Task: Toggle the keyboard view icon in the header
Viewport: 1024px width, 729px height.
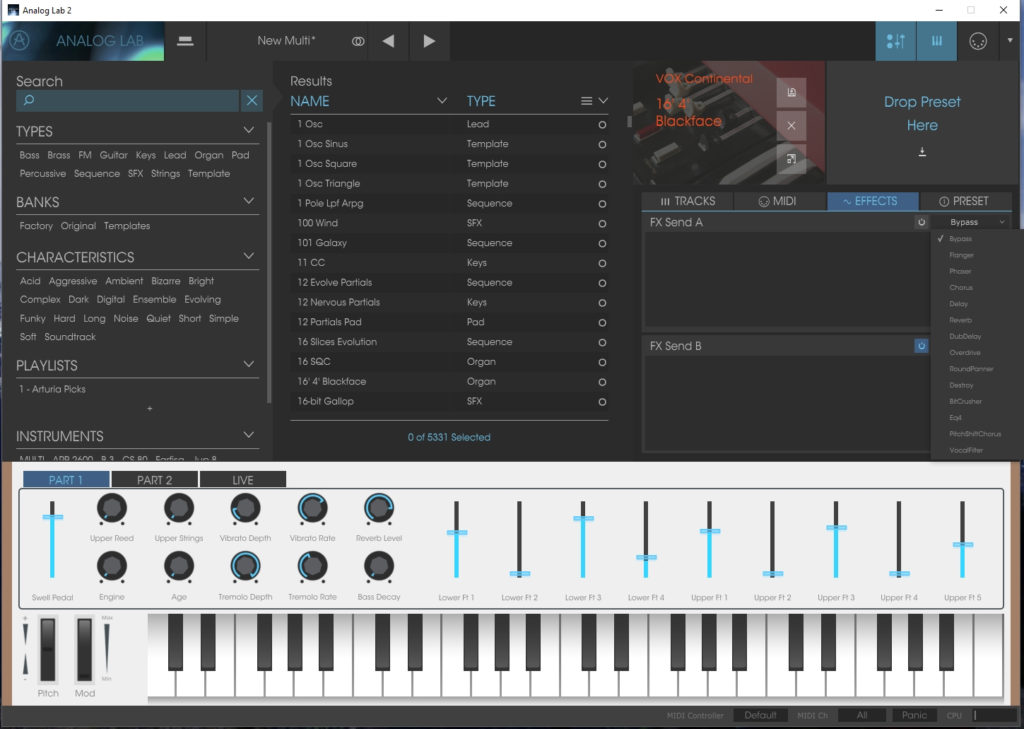Action: 936,41
